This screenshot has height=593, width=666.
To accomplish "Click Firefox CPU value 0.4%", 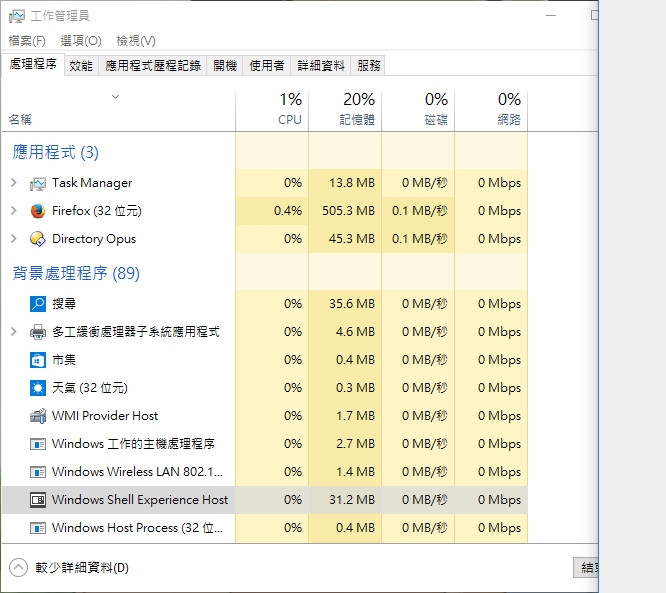I will click(288, 211).
